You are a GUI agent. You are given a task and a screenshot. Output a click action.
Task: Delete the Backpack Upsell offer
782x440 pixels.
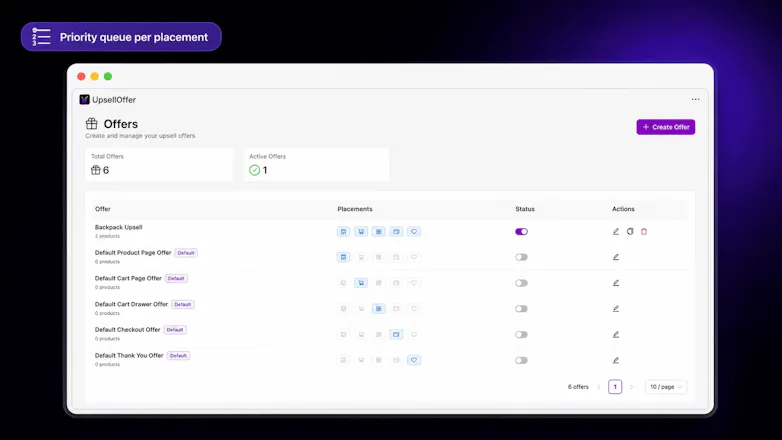[x=644, y=231]
